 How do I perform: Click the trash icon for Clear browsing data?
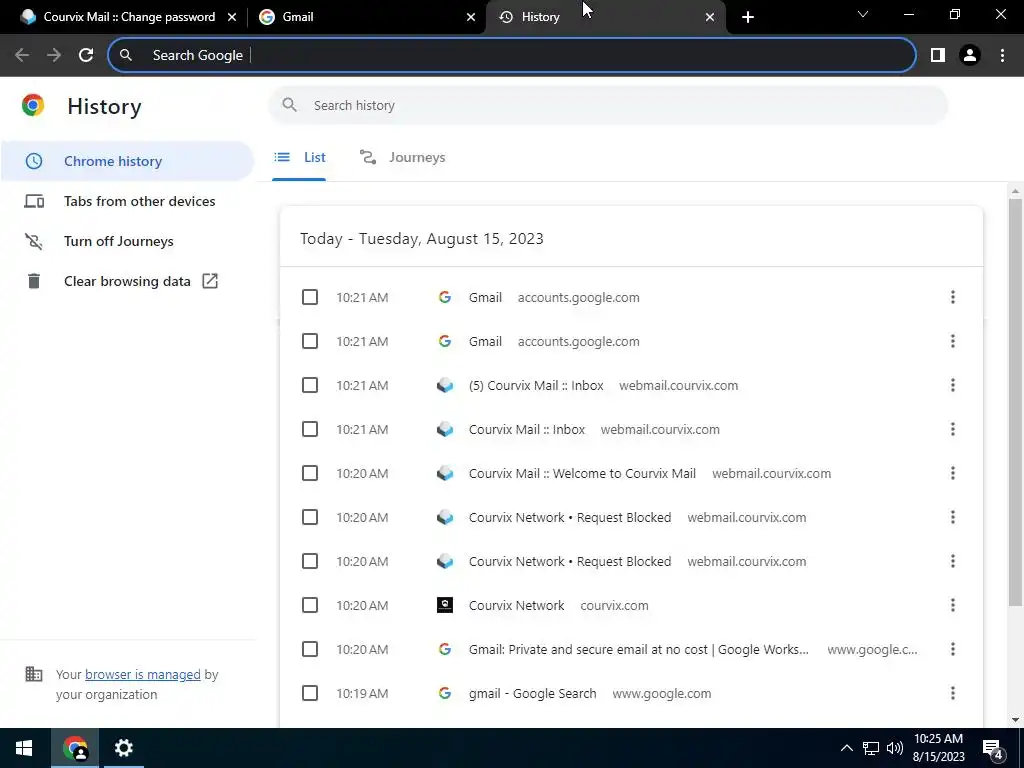[34, 281]
